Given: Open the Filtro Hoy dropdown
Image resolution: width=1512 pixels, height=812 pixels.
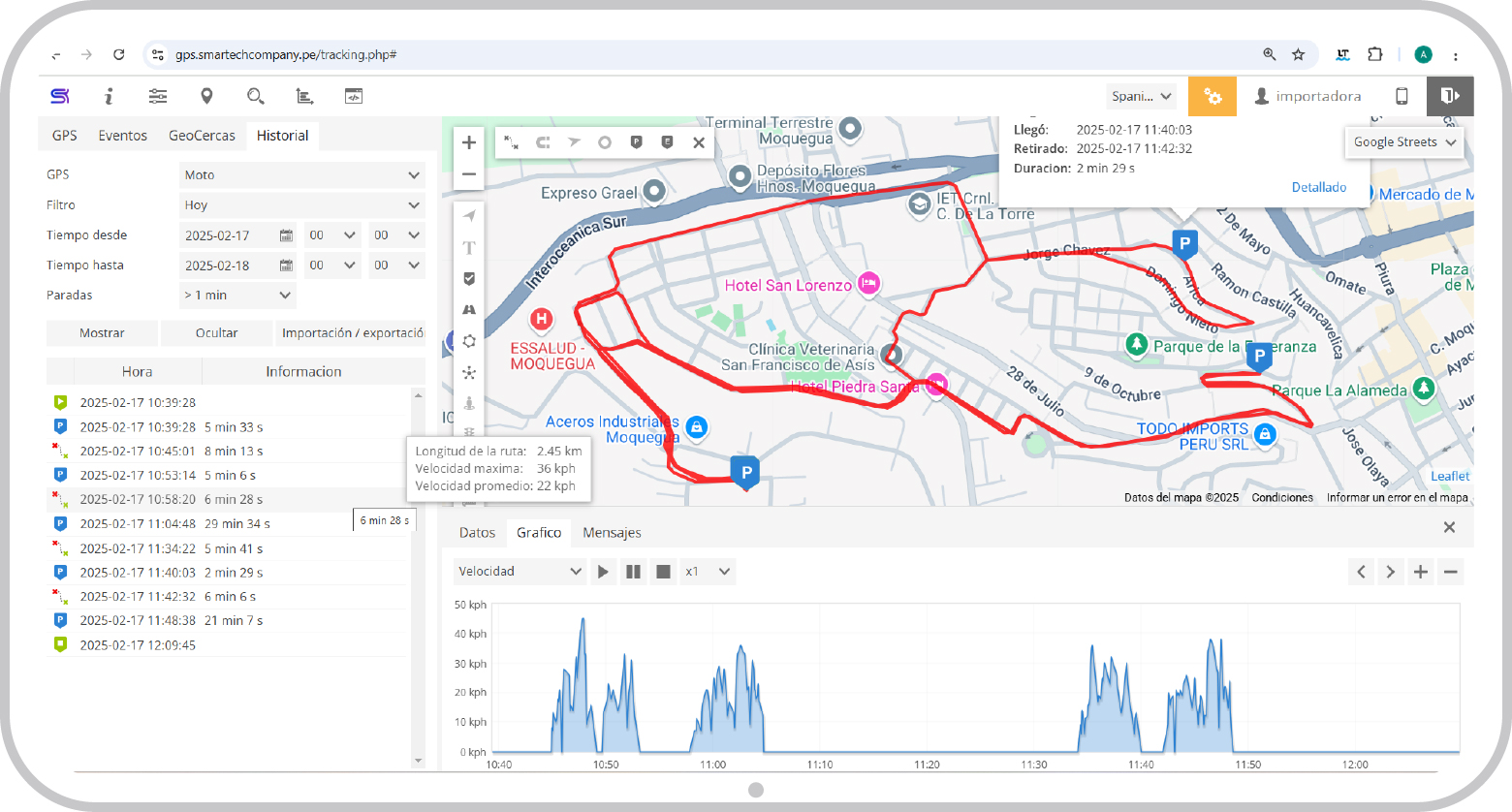Looking at the screenshot, I should [x=302, y=205].
